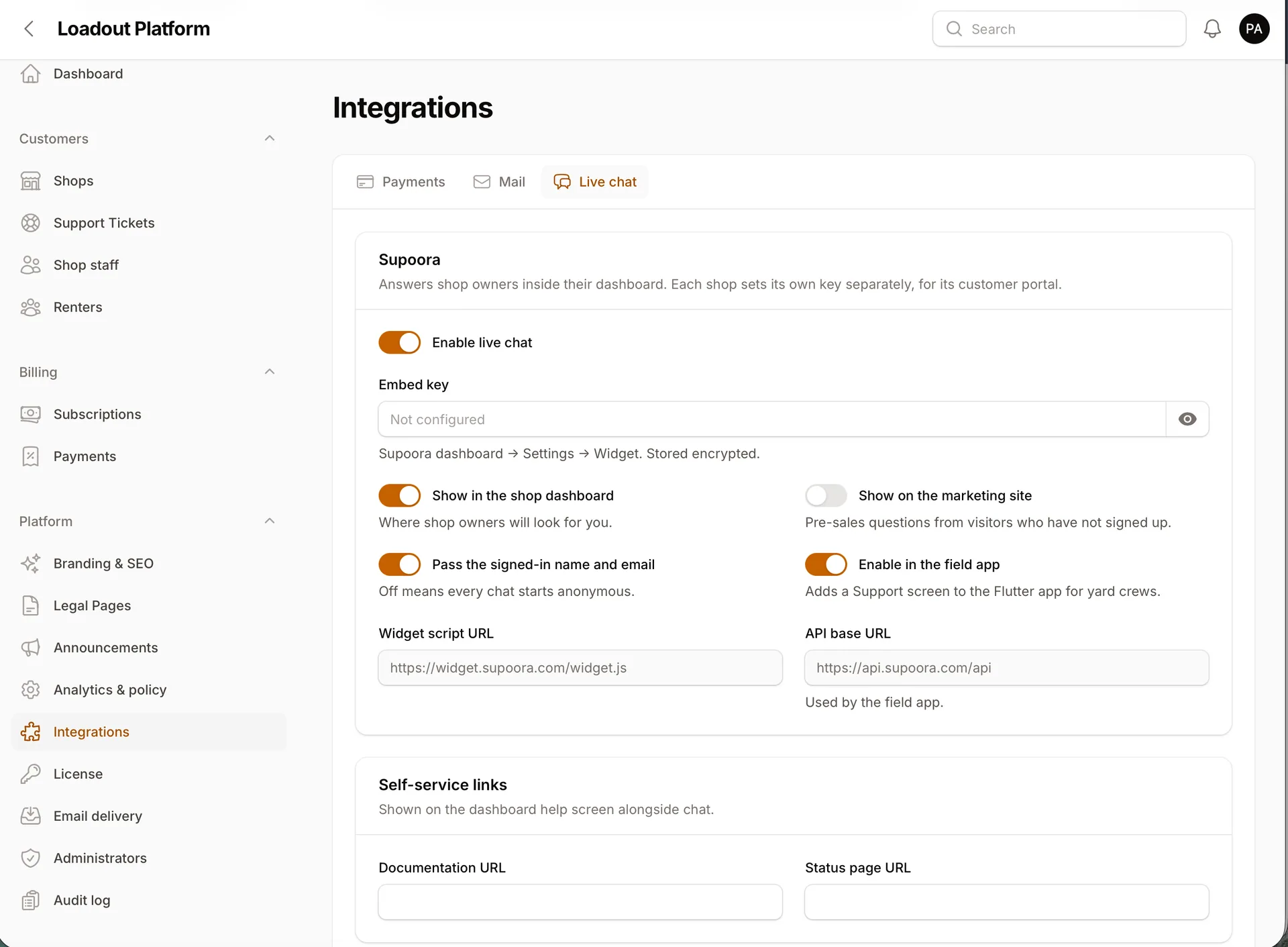The width and height of the screenshot is (1288, 947).
Task: Toggle Pass the signed-in name and email
Action: tap(399, 564)
